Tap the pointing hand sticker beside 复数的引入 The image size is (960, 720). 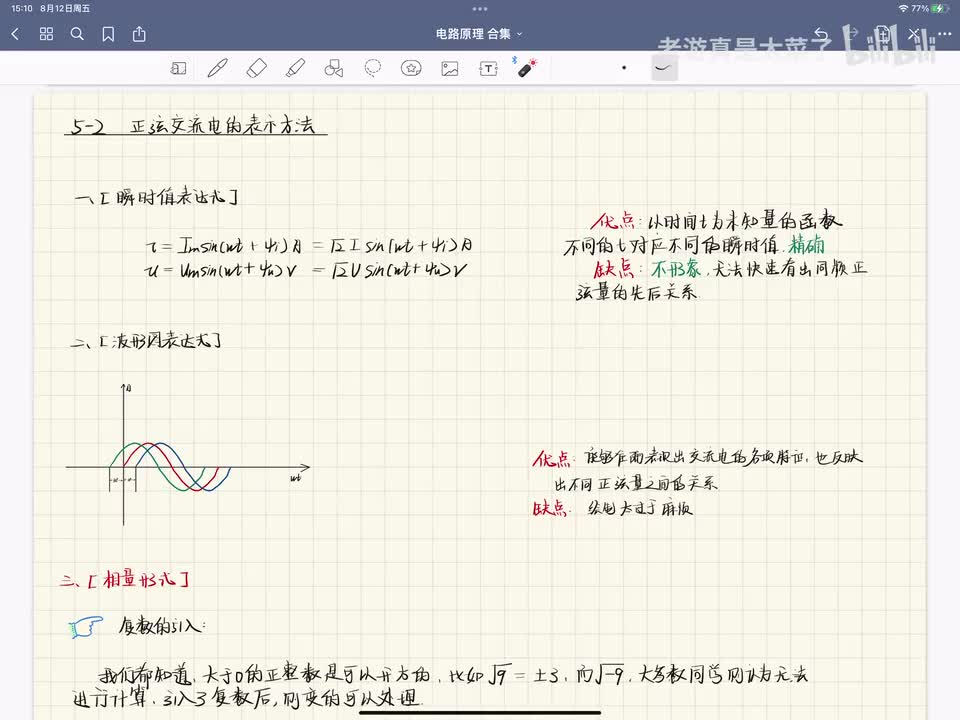[x=86, y=626]
